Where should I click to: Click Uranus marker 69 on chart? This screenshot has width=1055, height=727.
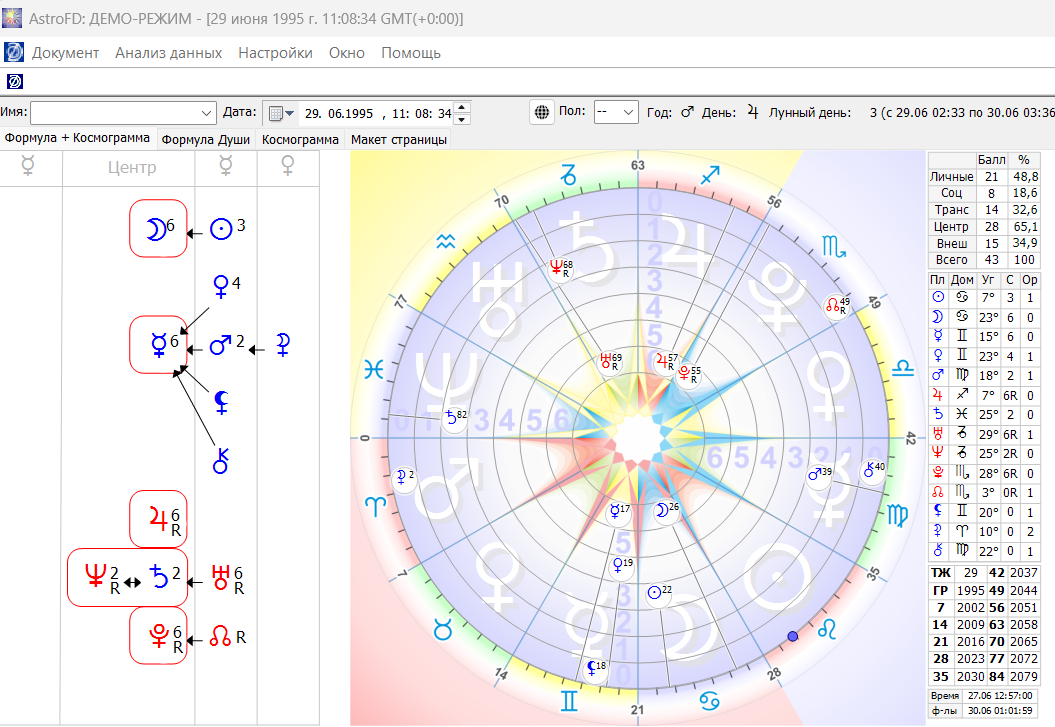tap(610, 362)
